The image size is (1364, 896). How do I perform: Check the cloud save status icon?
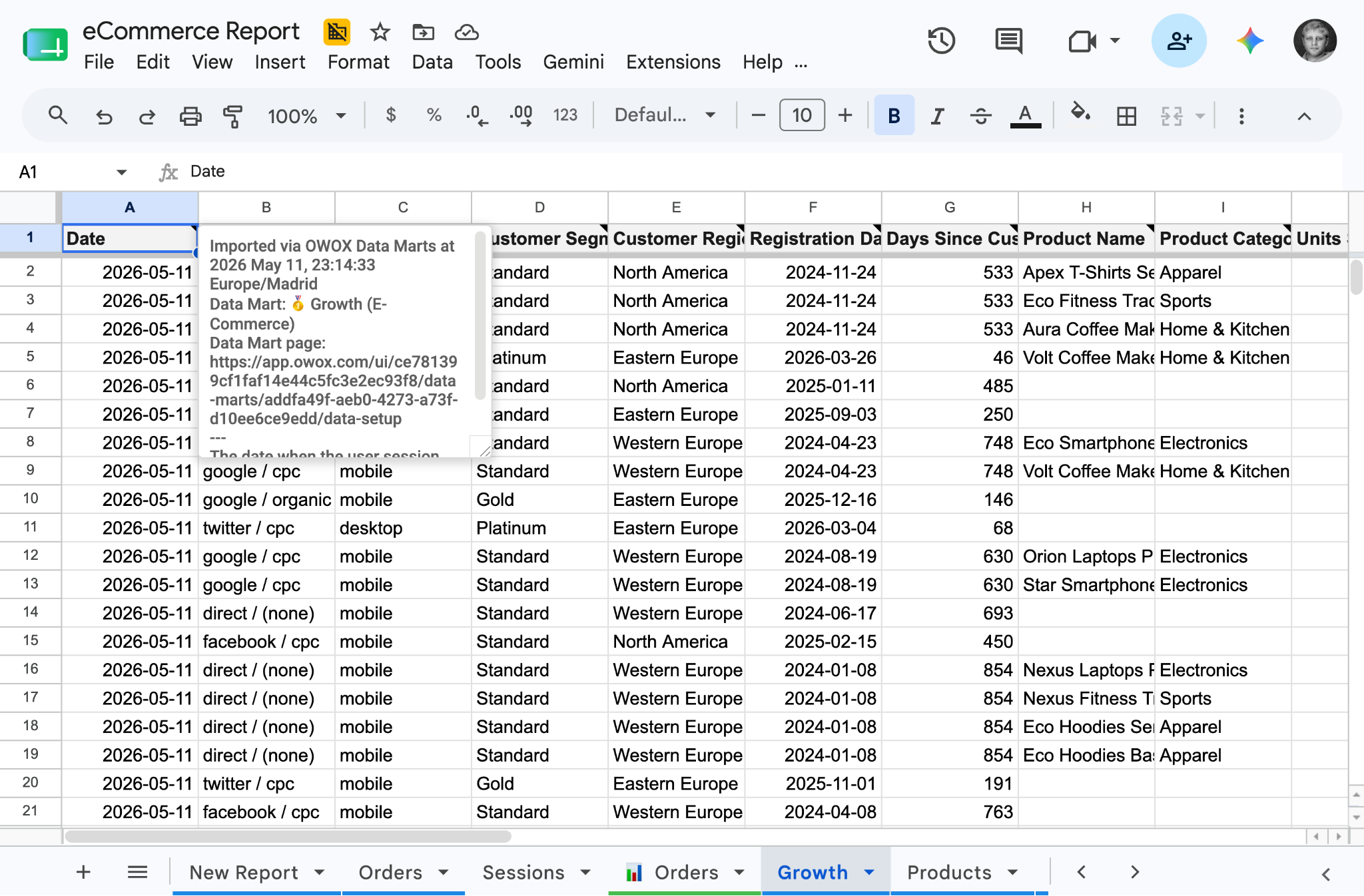pos(466,32)
